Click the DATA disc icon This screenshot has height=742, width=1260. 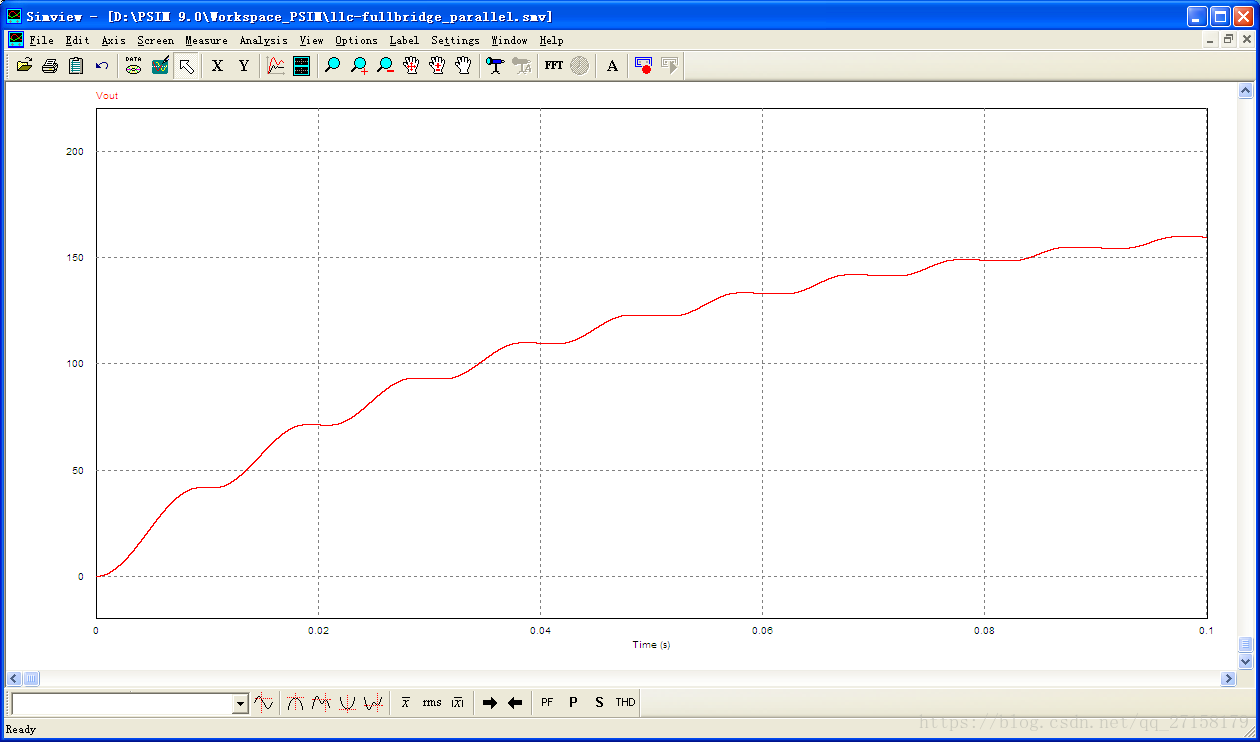tap(133, 66)
